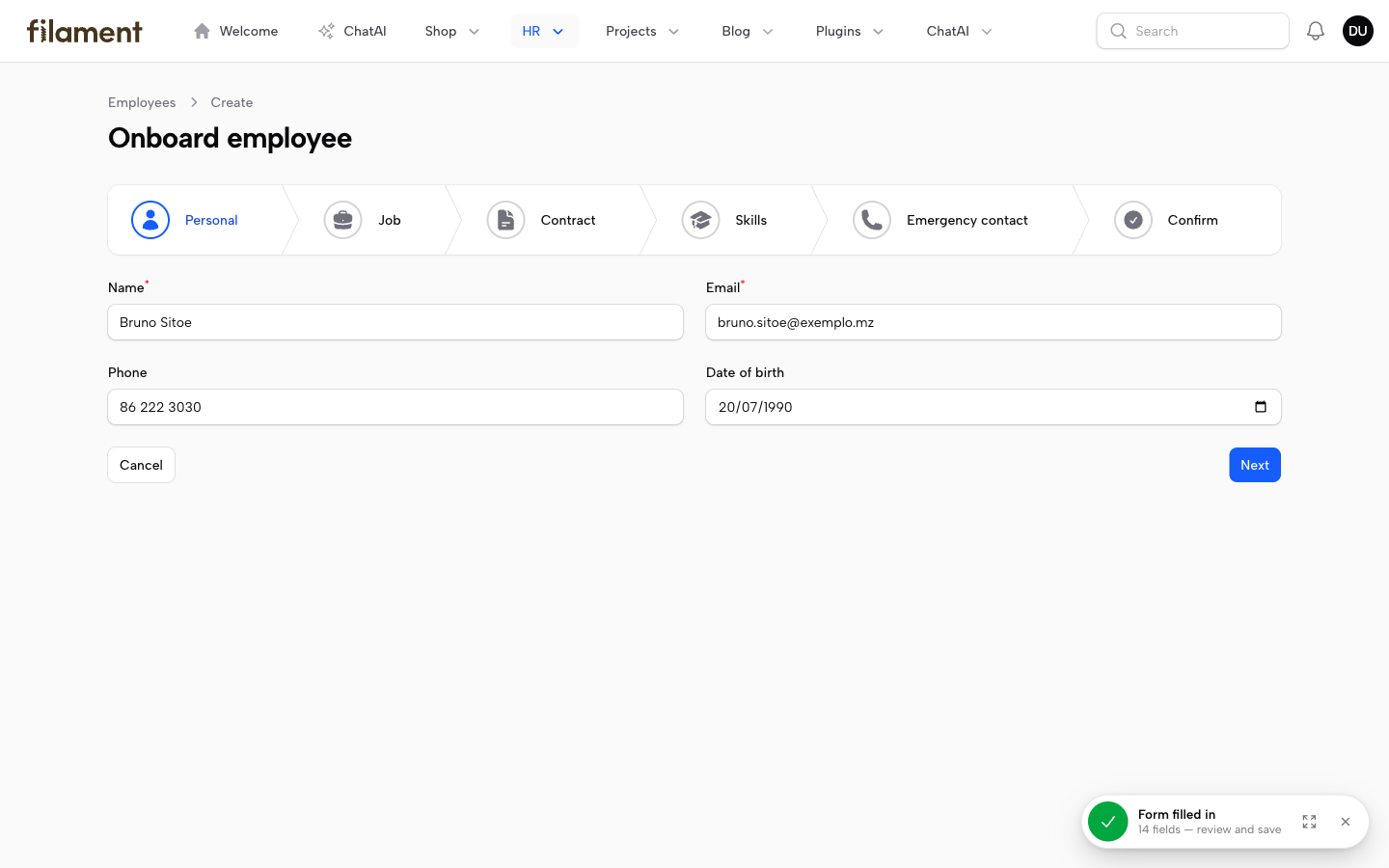
Task: Click the Confirm step checkmark icon
Action: pos(1133,220)
